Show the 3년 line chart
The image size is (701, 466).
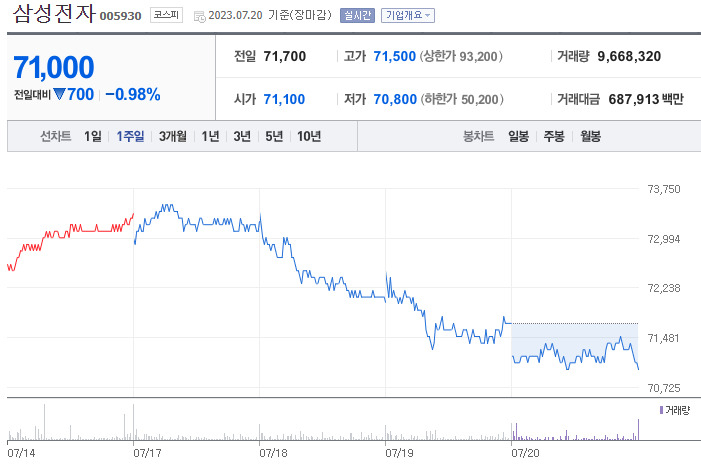[x=242, y=136]
